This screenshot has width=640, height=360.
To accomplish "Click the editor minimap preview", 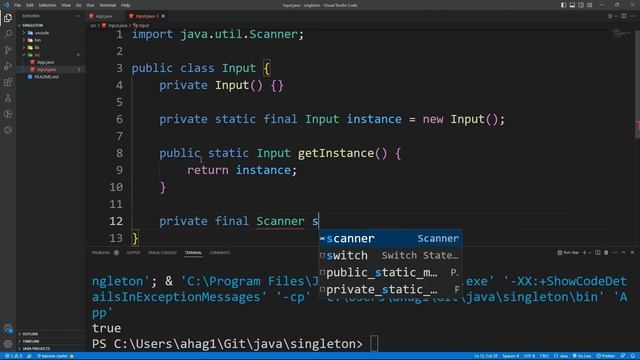I will (621, 33).
